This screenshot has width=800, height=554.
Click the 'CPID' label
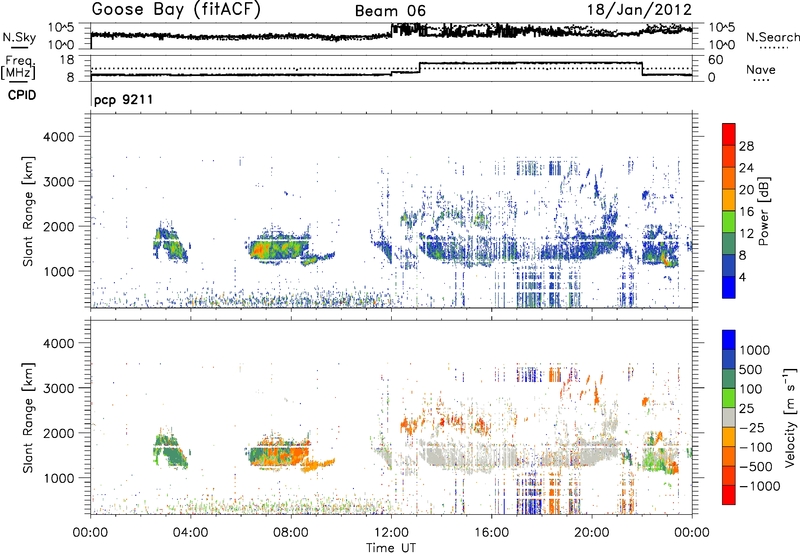pyautogui.click(x=22, y=95)
